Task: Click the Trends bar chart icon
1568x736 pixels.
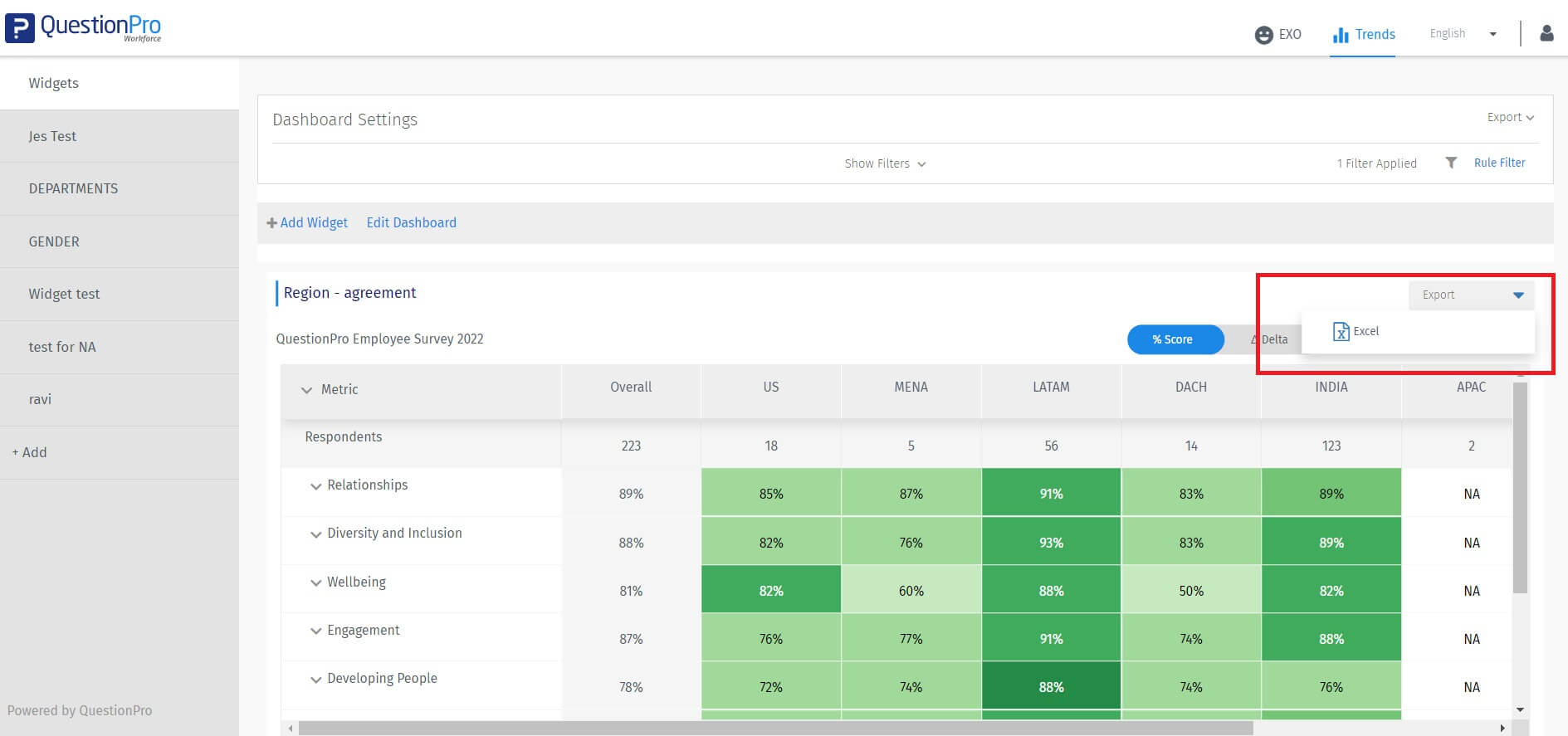Action: [1340, 35]
